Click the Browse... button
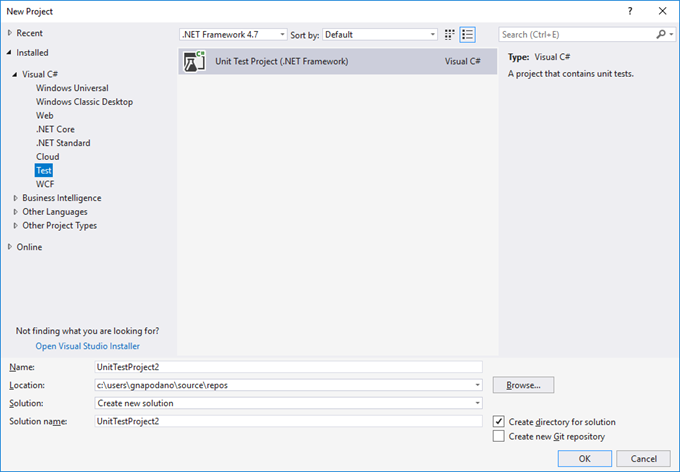Viewport: 681px width, 472px height. tap(523, 385)
